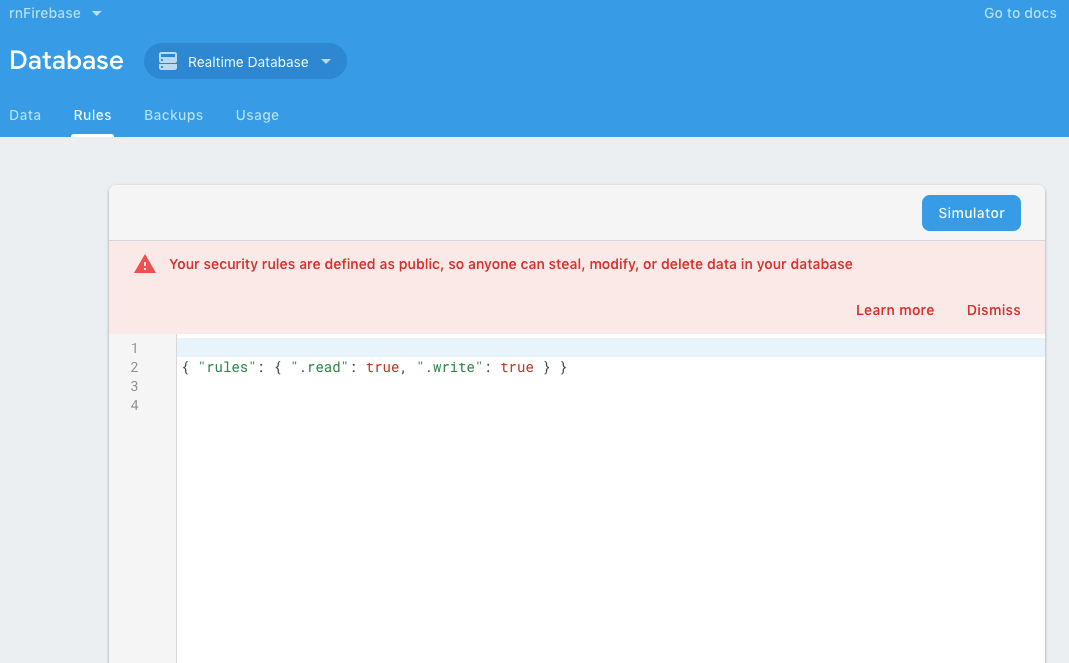Image resolution: width=1069 pixels, height=663 pixels.
Task: Dismiss the public security rules warning
Action: click(x=993, y=310)
